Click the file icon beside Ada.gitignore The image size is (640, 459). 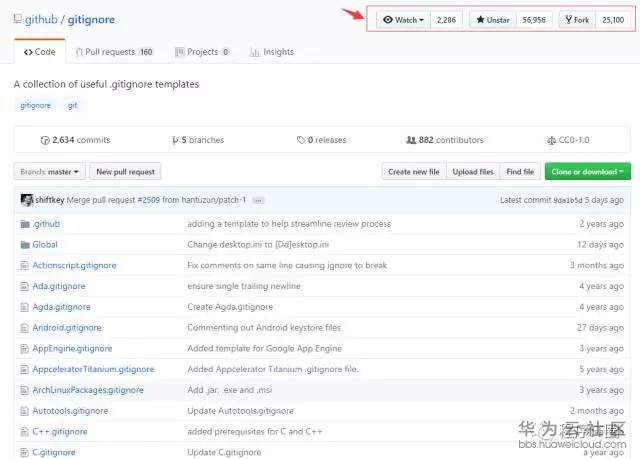click(24, 286)
